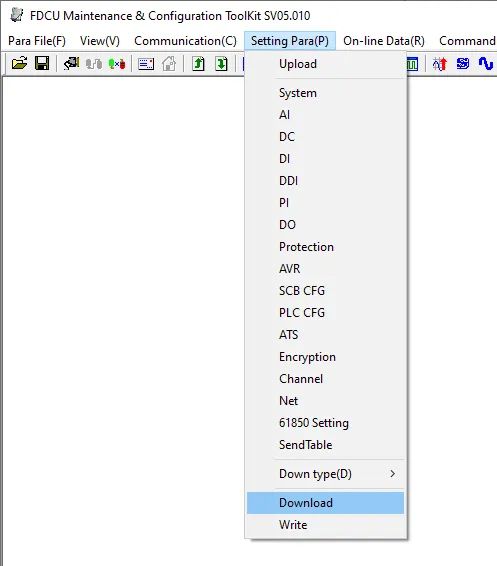This screenshot has width=497, height=566.
Task: Expand the Down type(D) submenu
Action: (x=326, y=474)
